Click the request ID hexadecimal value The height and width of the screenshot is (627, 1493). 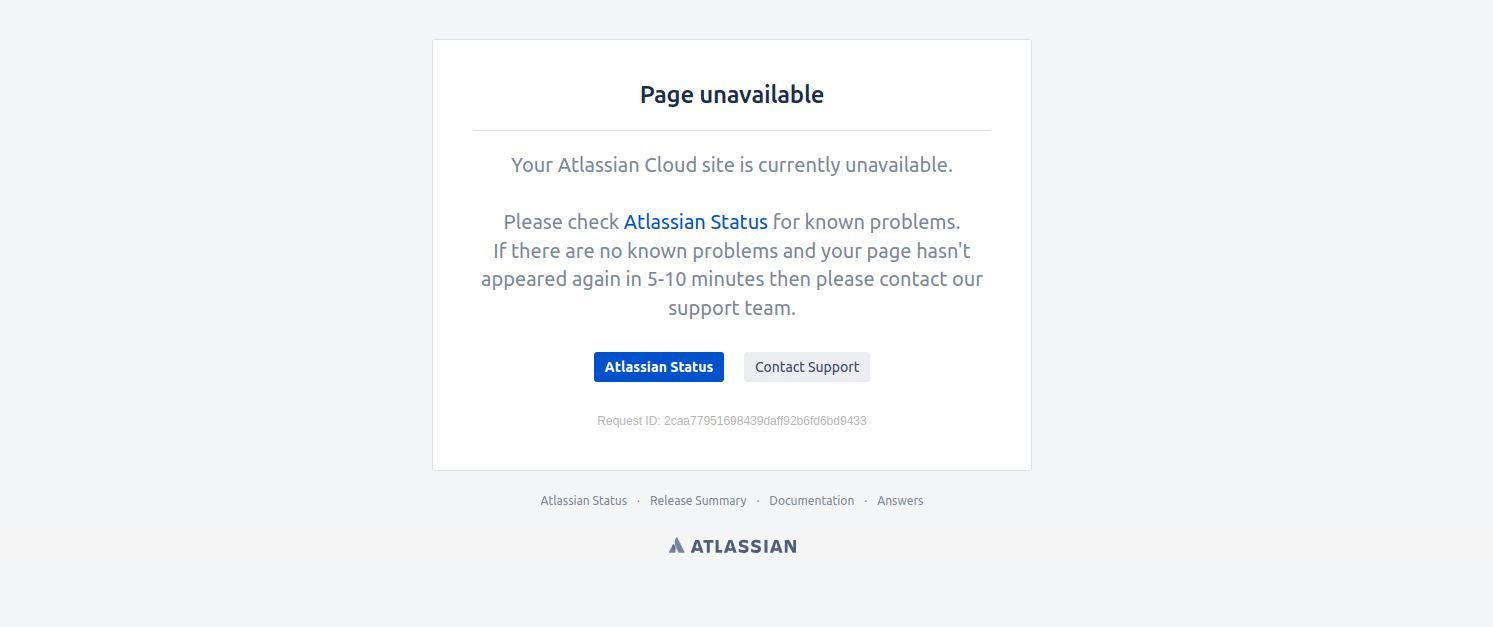click(x=765, y=421)
